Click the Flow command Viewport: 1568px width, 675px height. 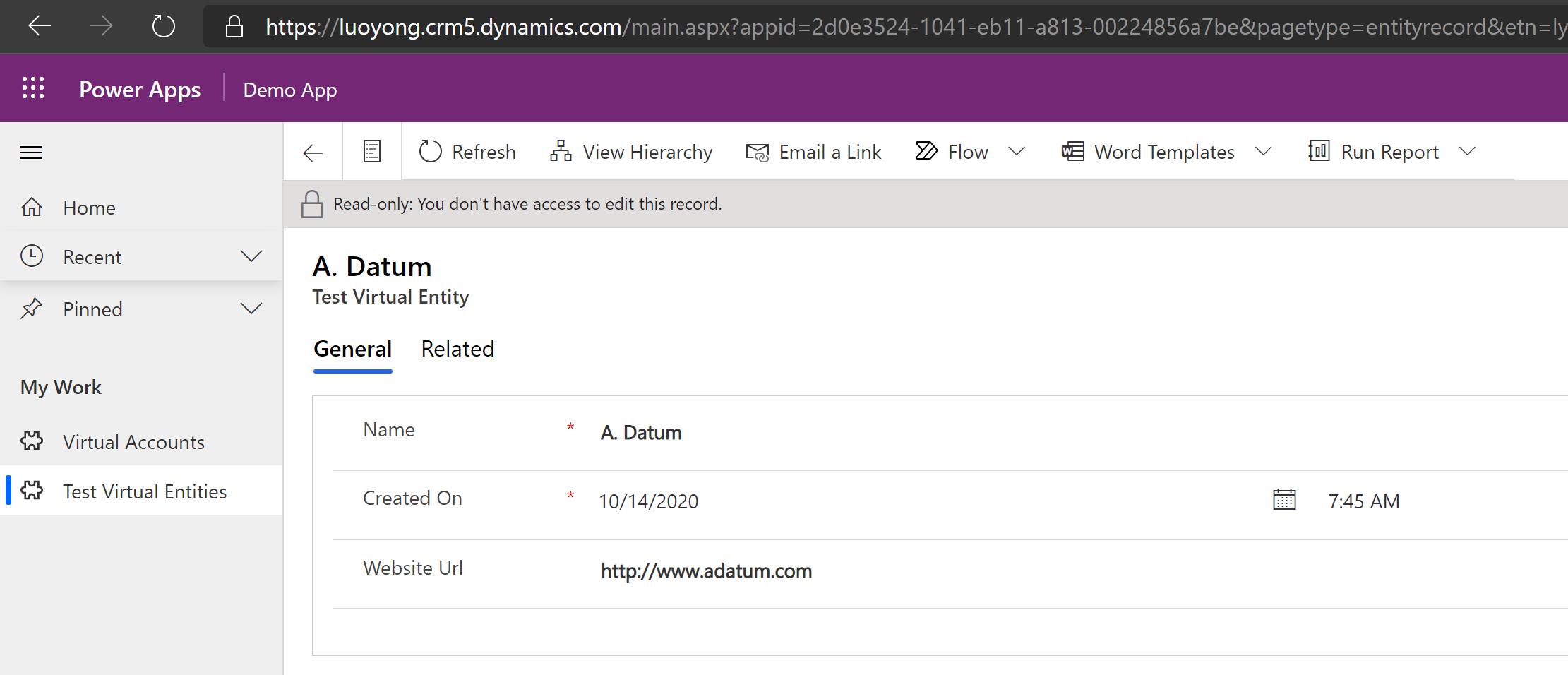(952, 152)
